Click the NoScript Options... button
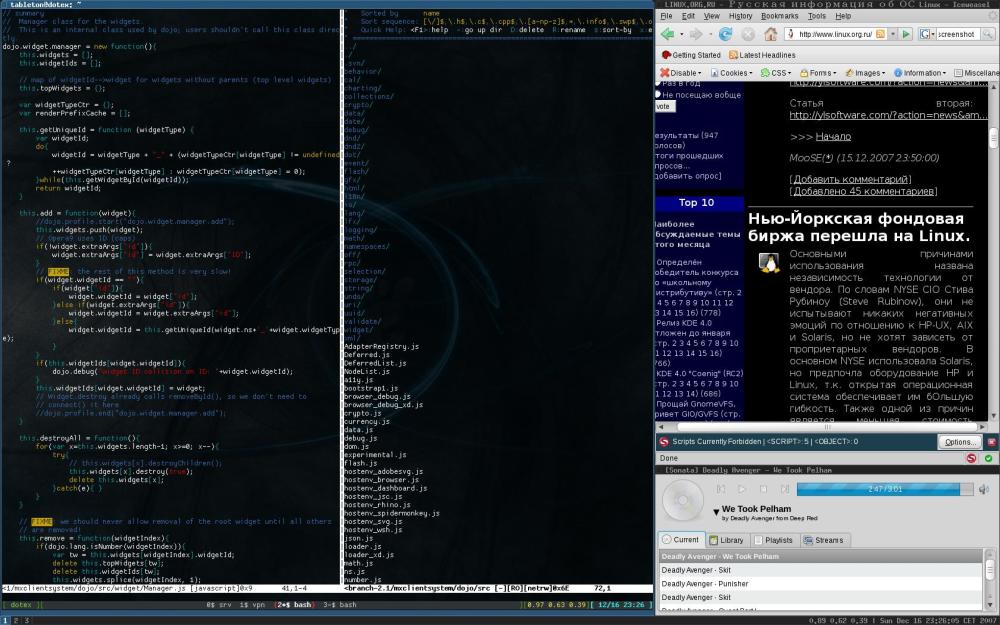Image resolution: width=1000 pixels, height=625 pixels. [x=960, y=441]
